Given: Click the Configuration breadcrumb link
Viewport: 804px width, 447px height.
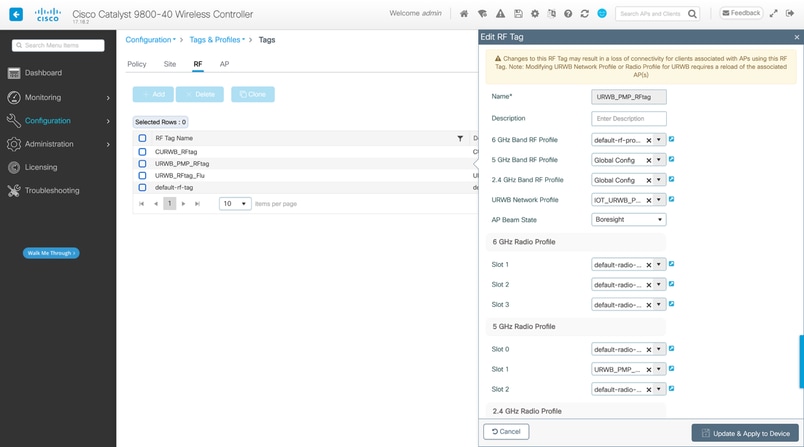Looking at the screenshot, I should click(148, 39).
